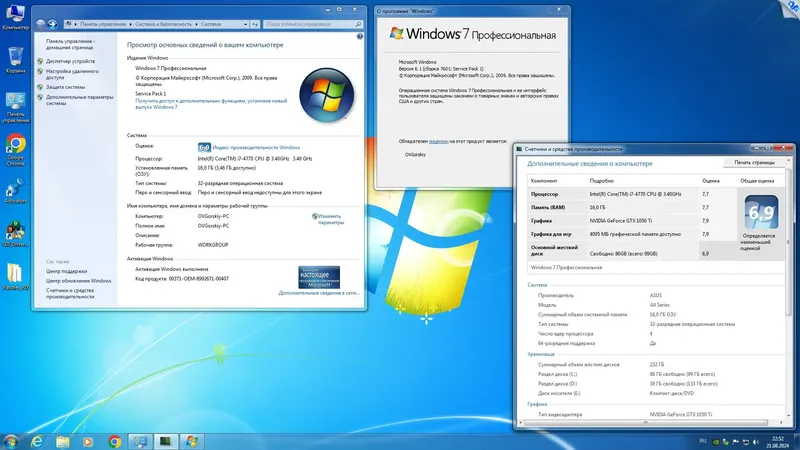Click the Панель управления breadcrumb
The height and width of the screenshot is (450, 800).
click(103, 24)
